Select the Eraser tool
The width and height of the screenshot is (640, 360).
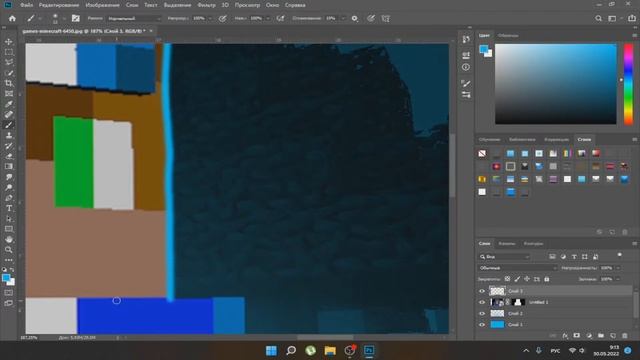pos(9,156)
